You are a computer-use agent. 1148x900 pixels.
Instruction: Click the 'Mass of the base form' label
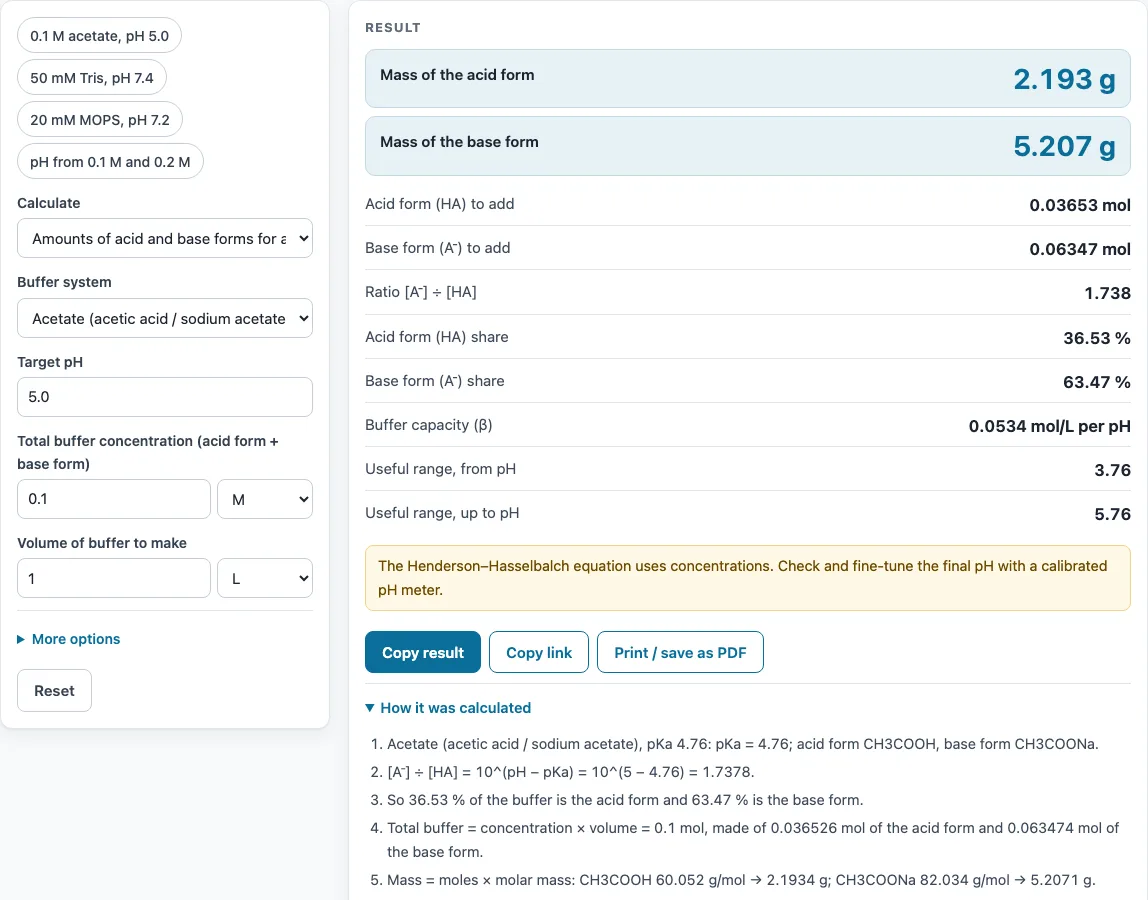[x=459, y=142]
